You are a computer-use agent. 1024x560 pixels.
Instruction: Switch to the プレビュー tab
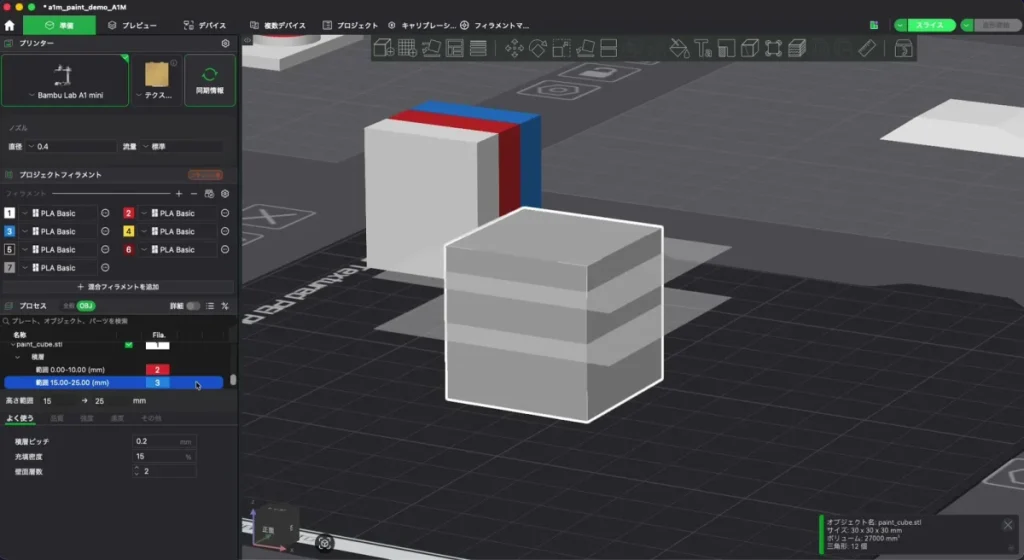click(x=132, y=25)
